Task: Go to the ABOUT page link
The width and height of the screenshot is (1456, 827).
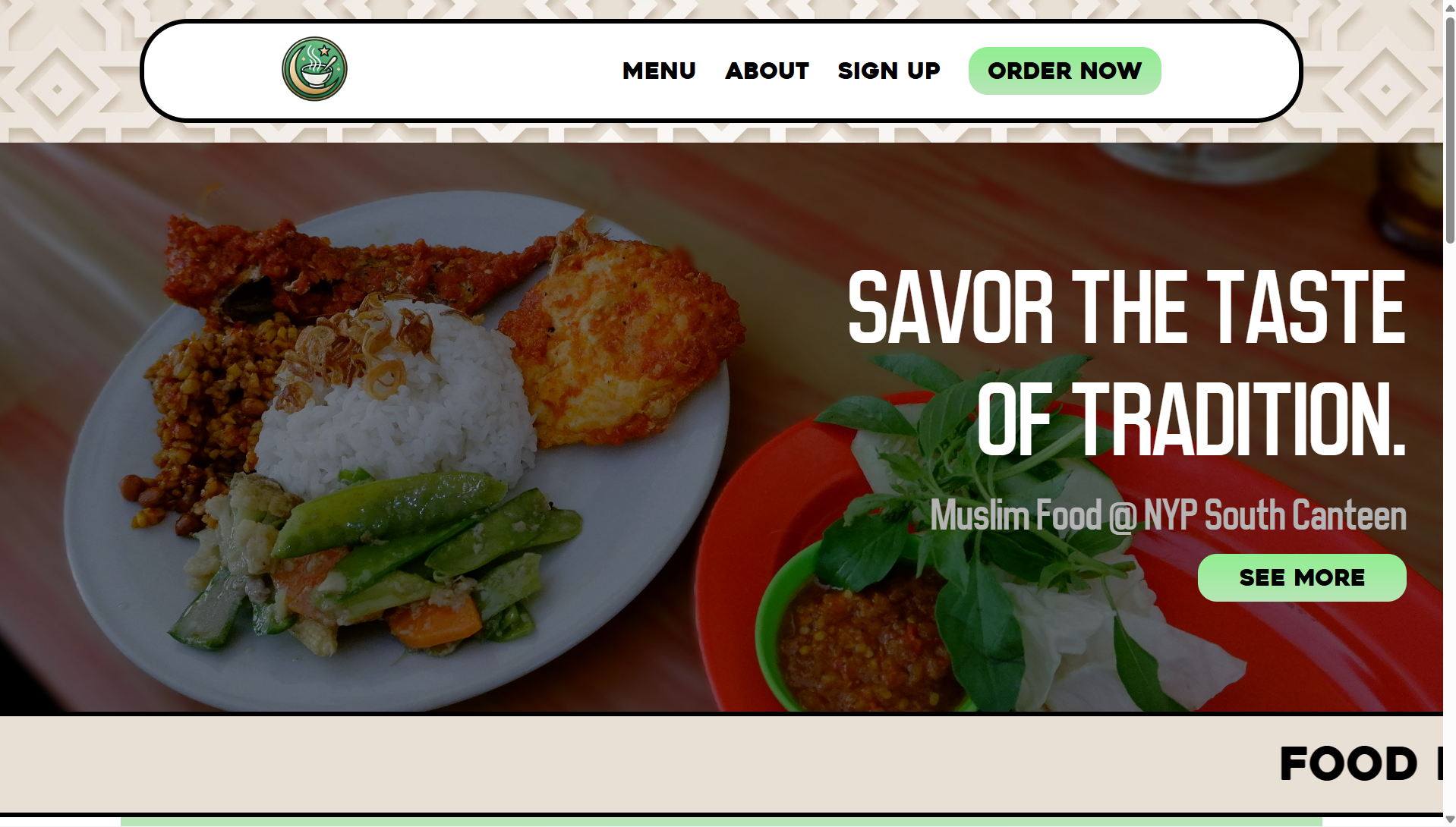Action: 767,71
